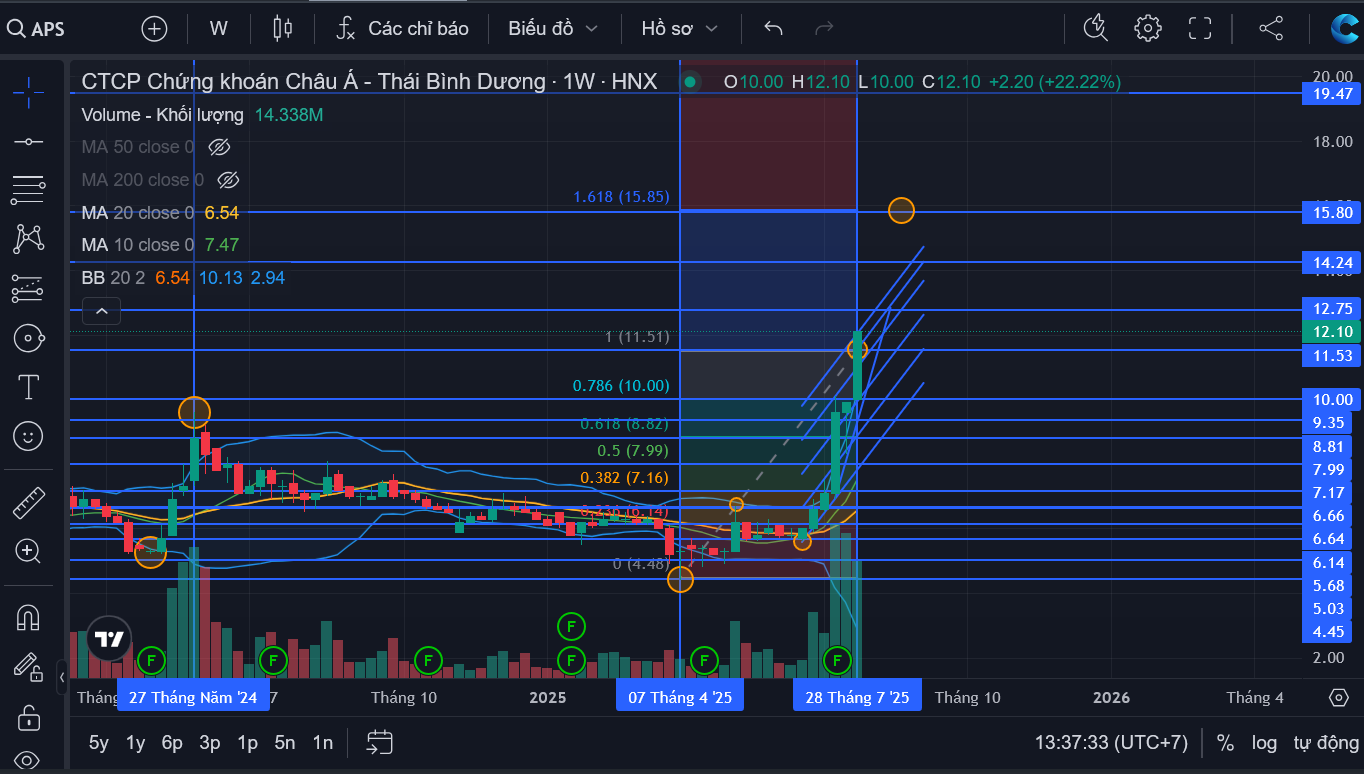Open time axis settings gear

[x=1339, y=697]
